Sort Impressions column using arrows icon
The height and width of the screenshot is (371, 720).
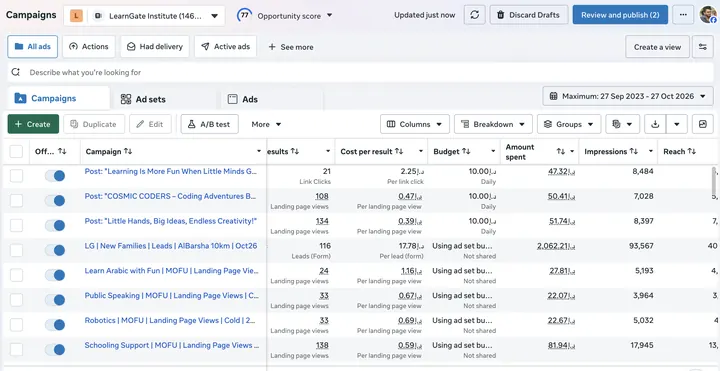click(634, 152)
